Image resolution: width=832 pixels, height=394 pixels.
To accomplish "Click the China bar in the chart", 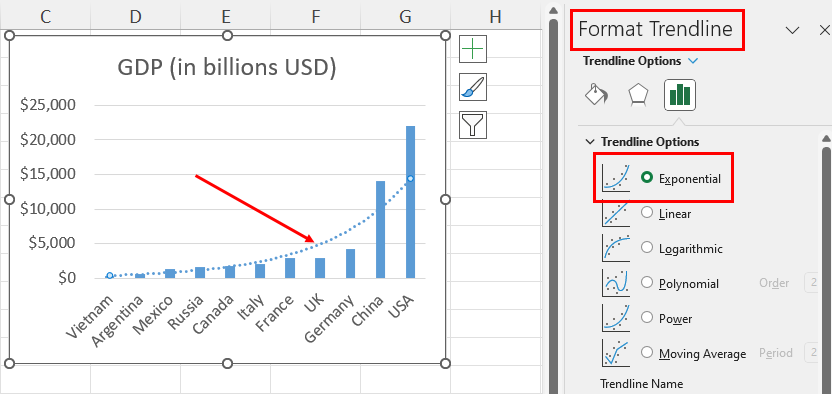I will coord(380,230).
